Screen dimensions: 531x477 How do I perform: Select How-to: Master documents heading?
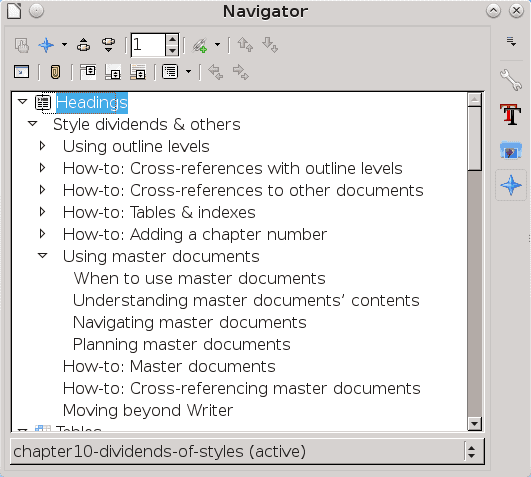[x=169, y=367]
